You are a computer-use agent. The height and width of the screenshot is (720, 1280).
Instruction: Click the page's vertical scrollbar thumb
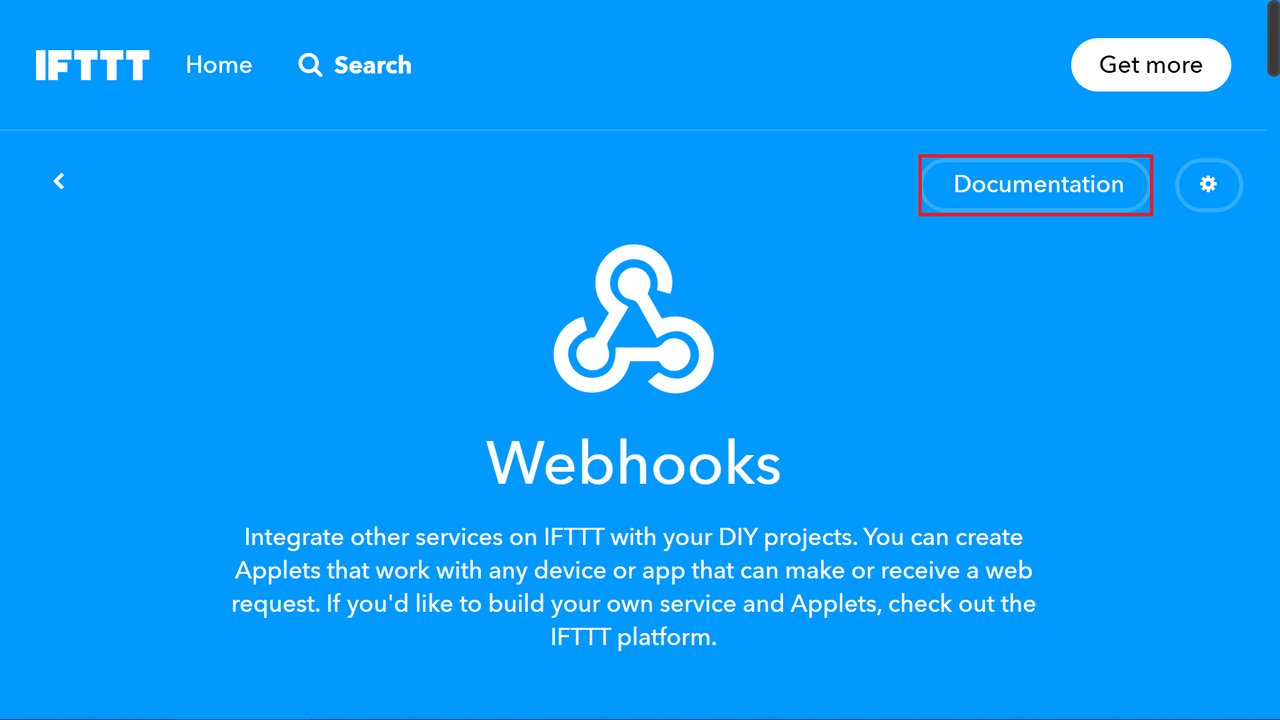[x=1273, y=37]
